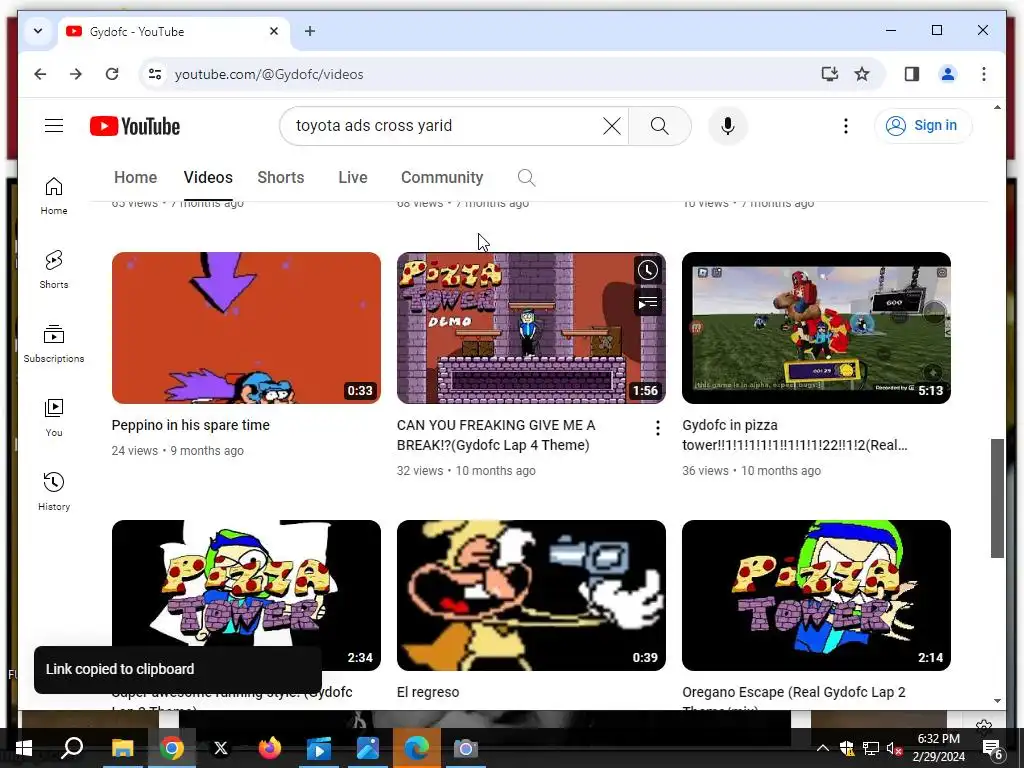Switch to the Live channel tab
Viewport: 1024px width, 768px height.
[353, 178]
